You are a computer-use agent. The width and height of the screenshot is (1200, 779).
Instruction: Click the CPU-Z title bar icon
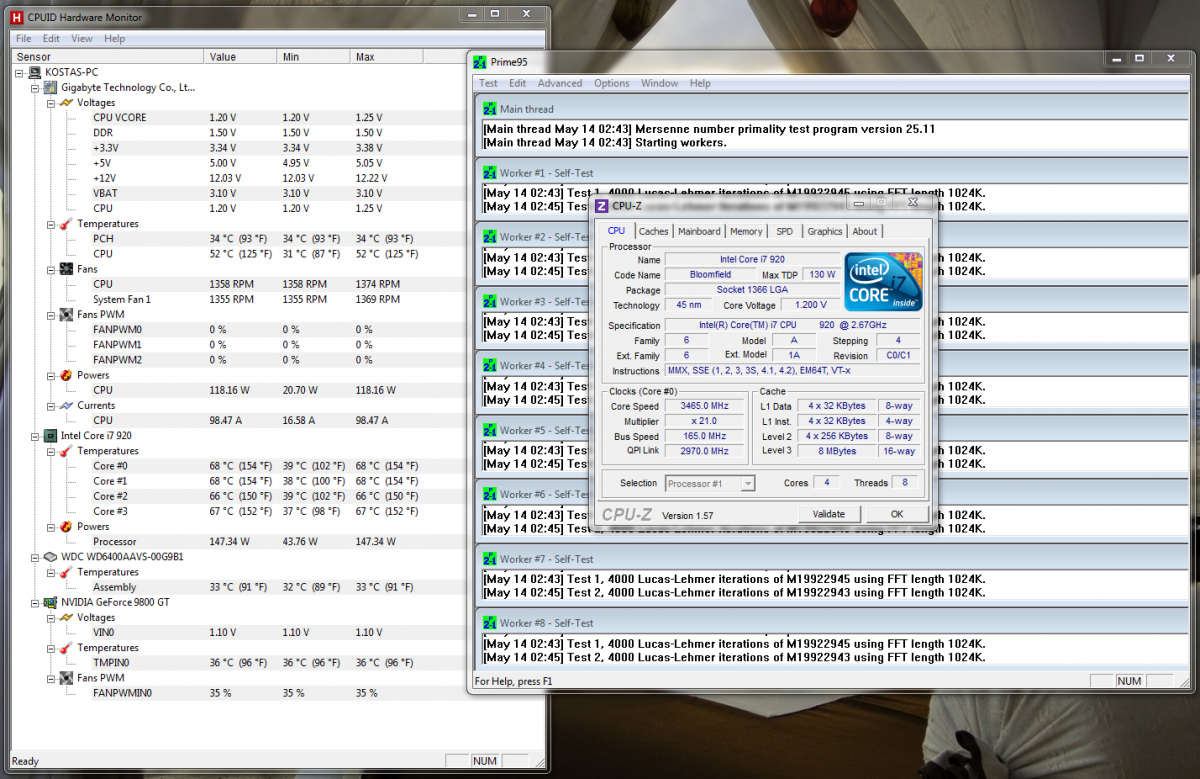(x=602, y=205)
